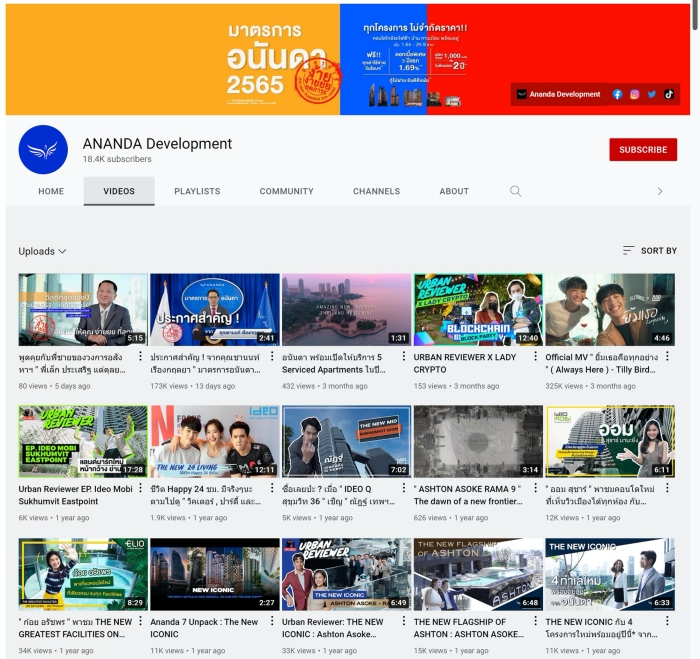The width and height of the screenshot is (700, 659).
Task: Open the SORT BY menu
Action: click(x=650, y=250)
